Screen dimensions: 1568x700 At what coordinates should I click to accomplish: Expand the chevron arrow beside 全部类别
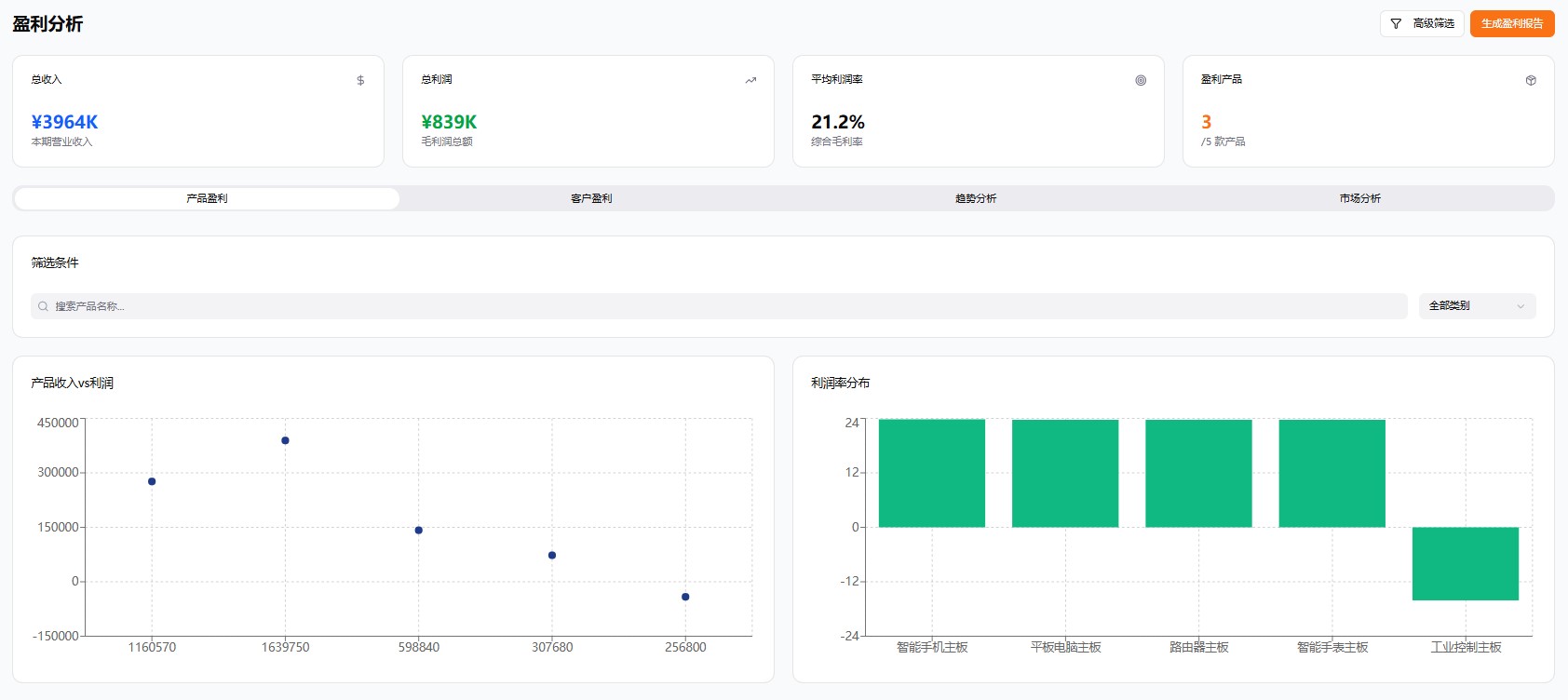[1521, 306]
